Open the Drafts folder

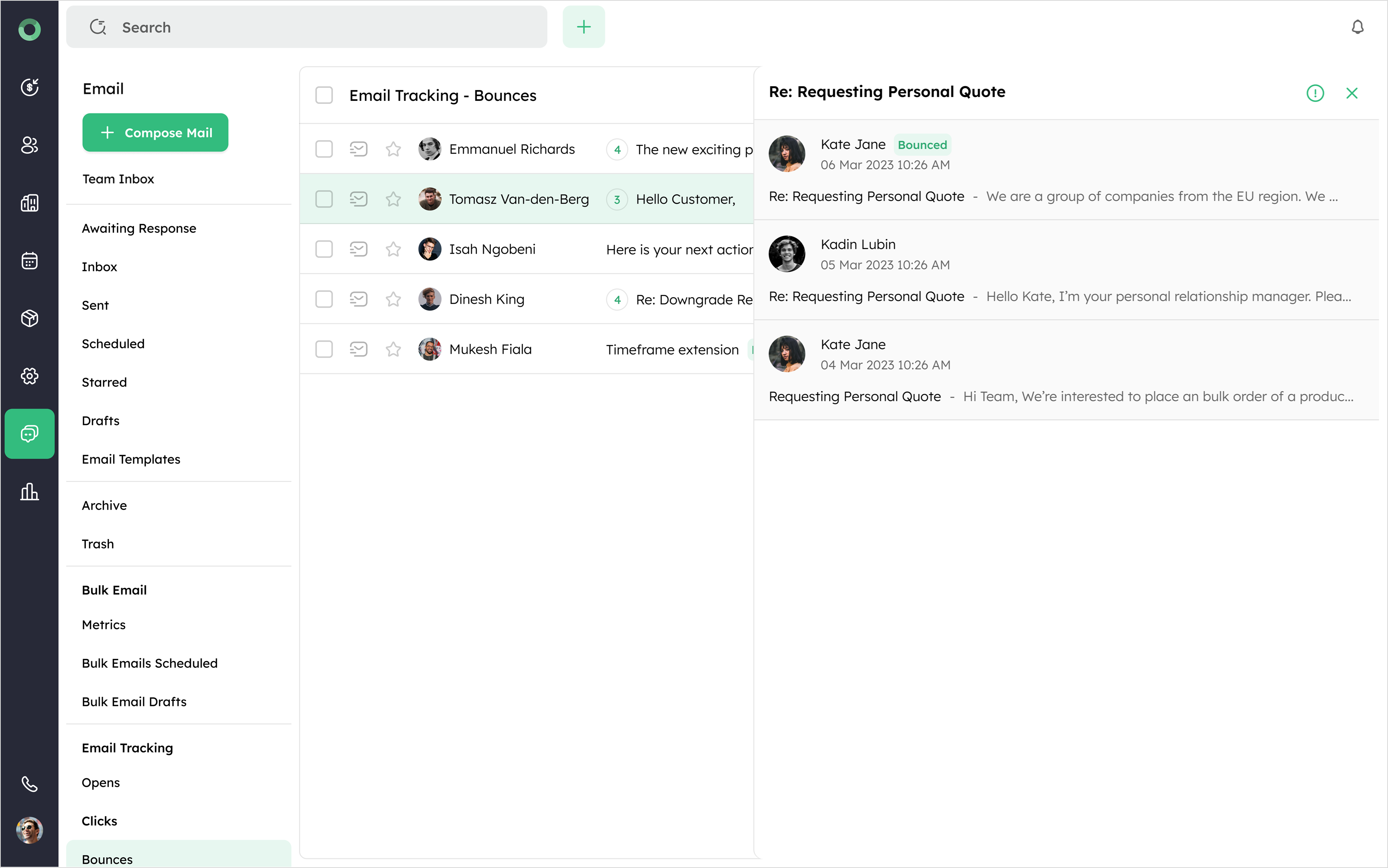pos(100,421)
